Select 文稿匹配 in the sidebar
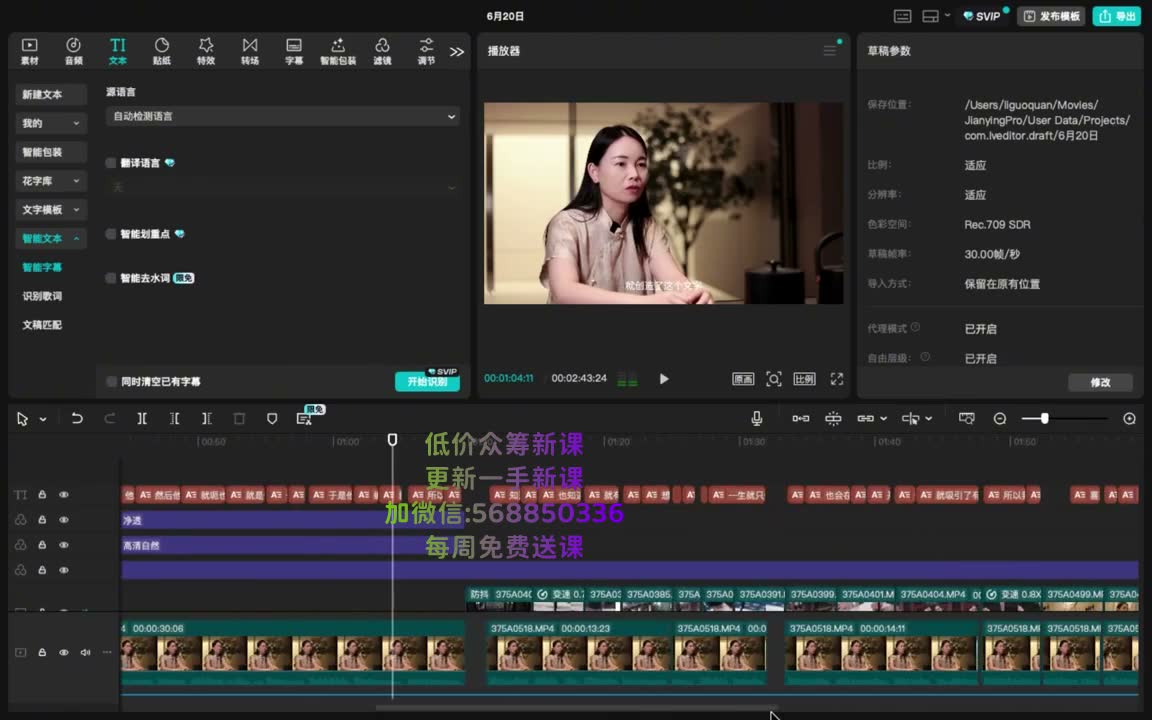This screenshot has height=720, width=1152. pyautogui.click(x=42, y=325)
